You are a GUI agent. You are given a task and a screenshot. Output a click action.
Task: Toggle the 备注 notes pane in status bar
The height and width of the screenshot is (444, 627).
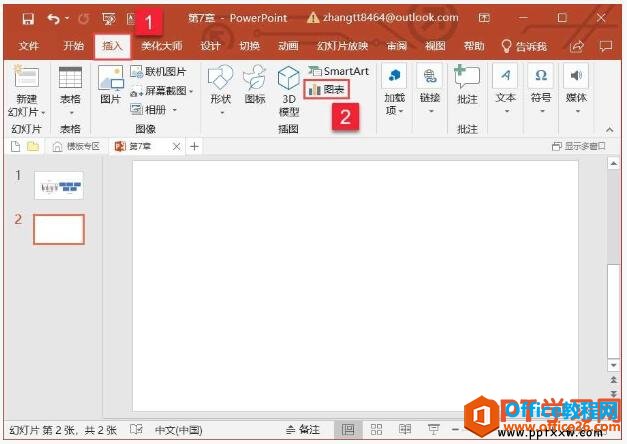[x=303, y=429]
